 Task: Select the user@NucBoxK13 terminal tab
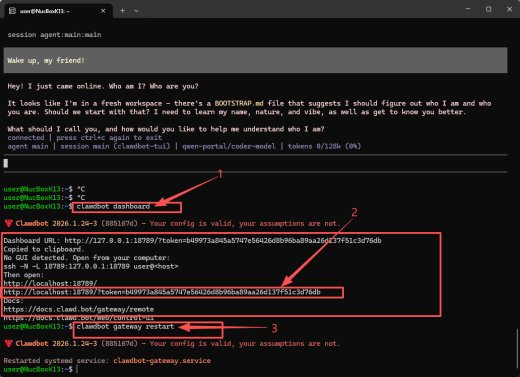(x=58, y=11)
